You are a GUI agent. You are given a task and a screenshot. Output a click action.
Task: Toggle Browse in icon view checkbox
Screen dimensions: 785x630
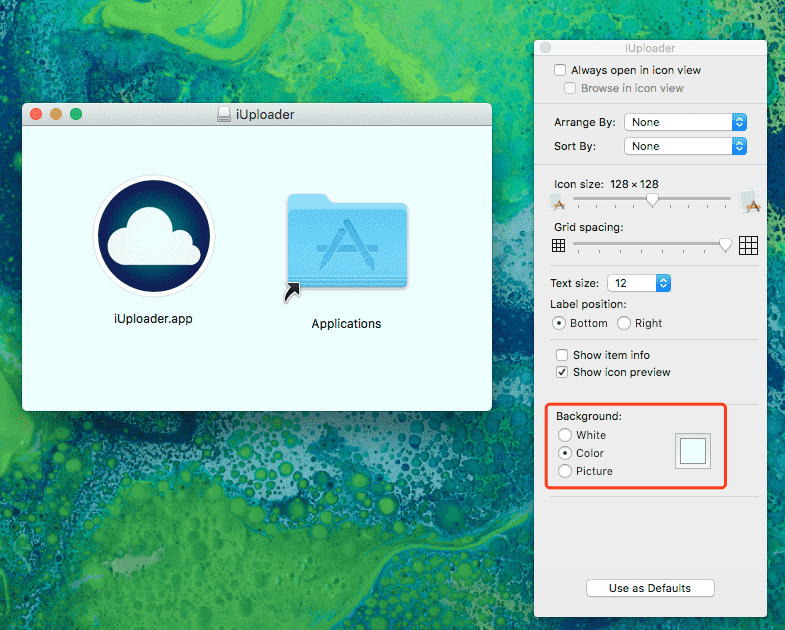570,88
